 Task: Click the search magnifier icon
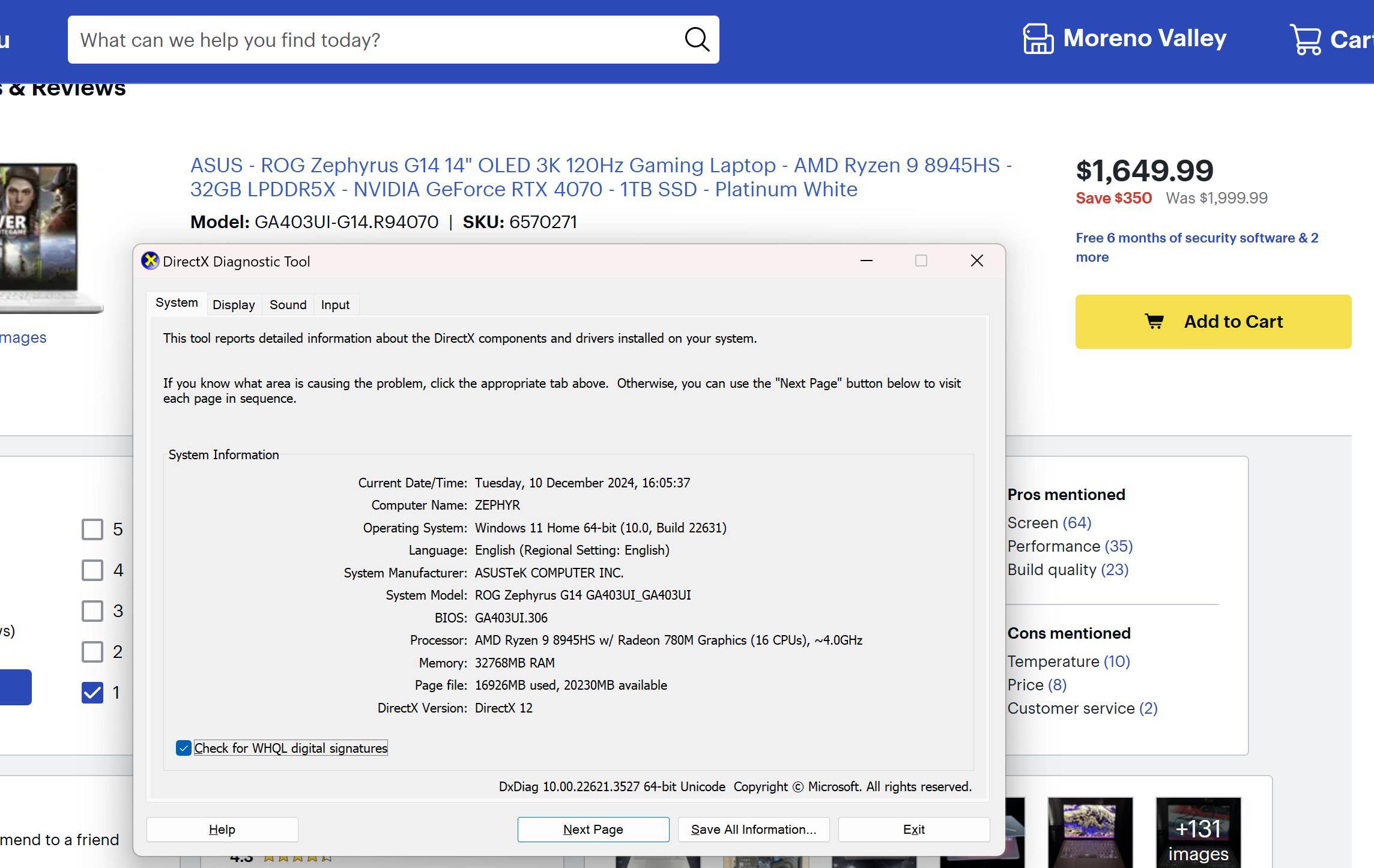pyautogui.click(x=697, y=40)
